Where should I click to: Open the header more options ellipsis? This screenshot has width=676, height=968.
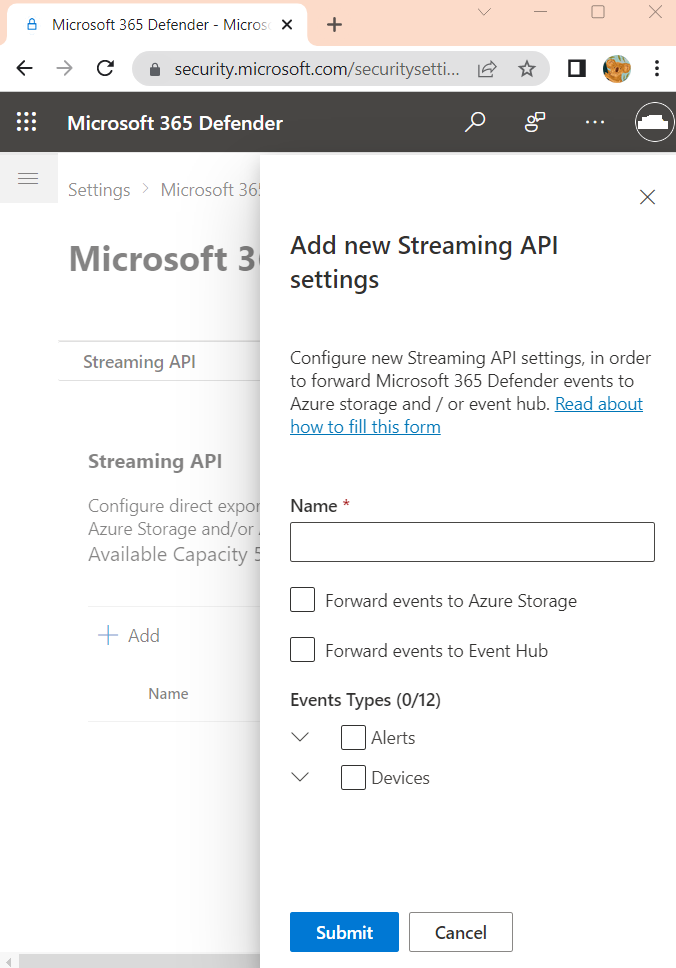595,122
